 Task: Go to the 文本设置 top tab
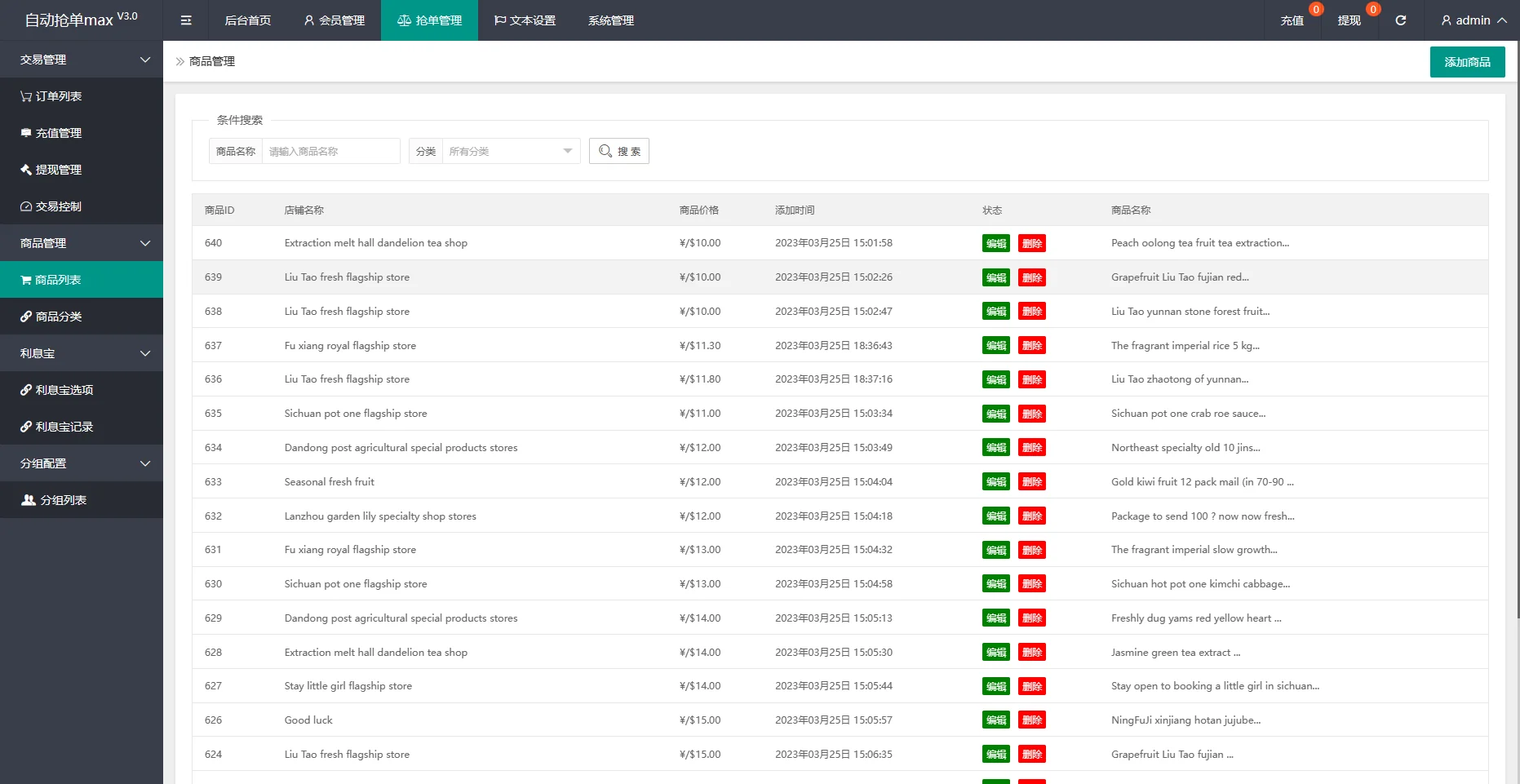525,20
